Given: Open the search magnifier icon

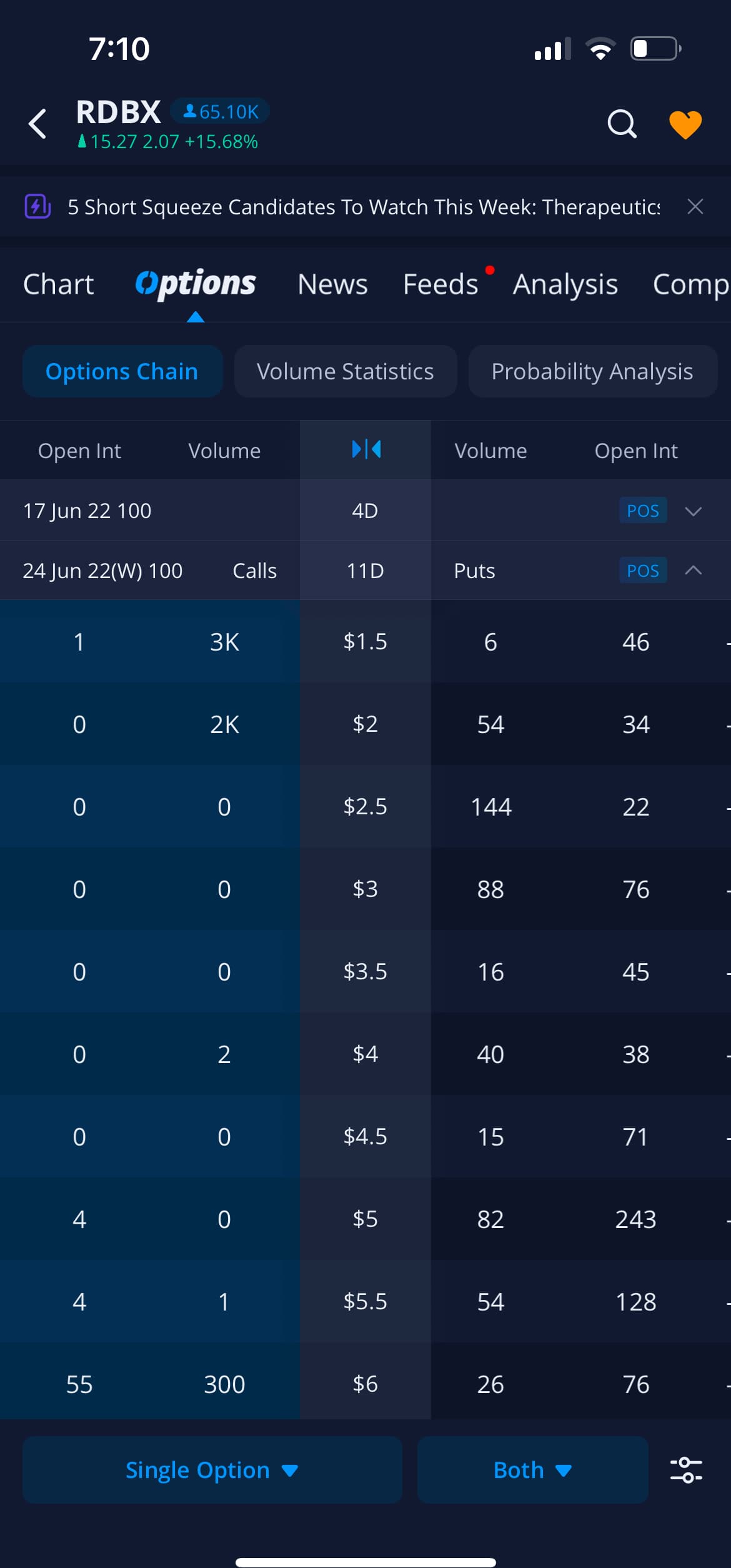Looking at the screenshot, I should pyautogui.click(x=622, y=124).
